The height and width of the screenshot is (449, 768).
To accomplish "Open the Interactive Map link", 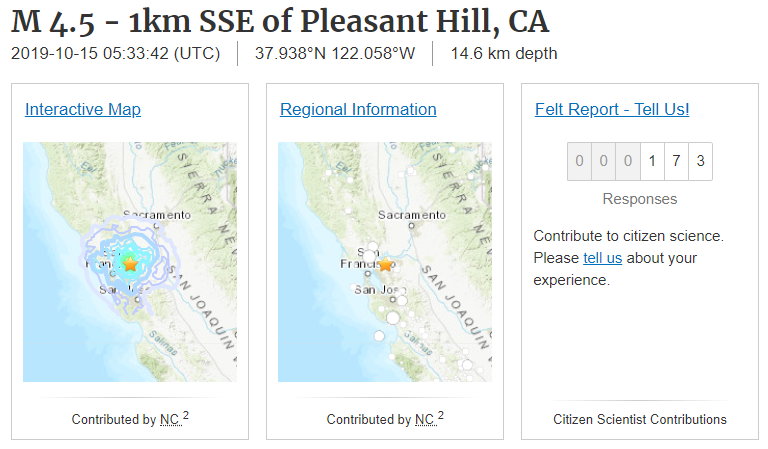I will tap(83, 109).
